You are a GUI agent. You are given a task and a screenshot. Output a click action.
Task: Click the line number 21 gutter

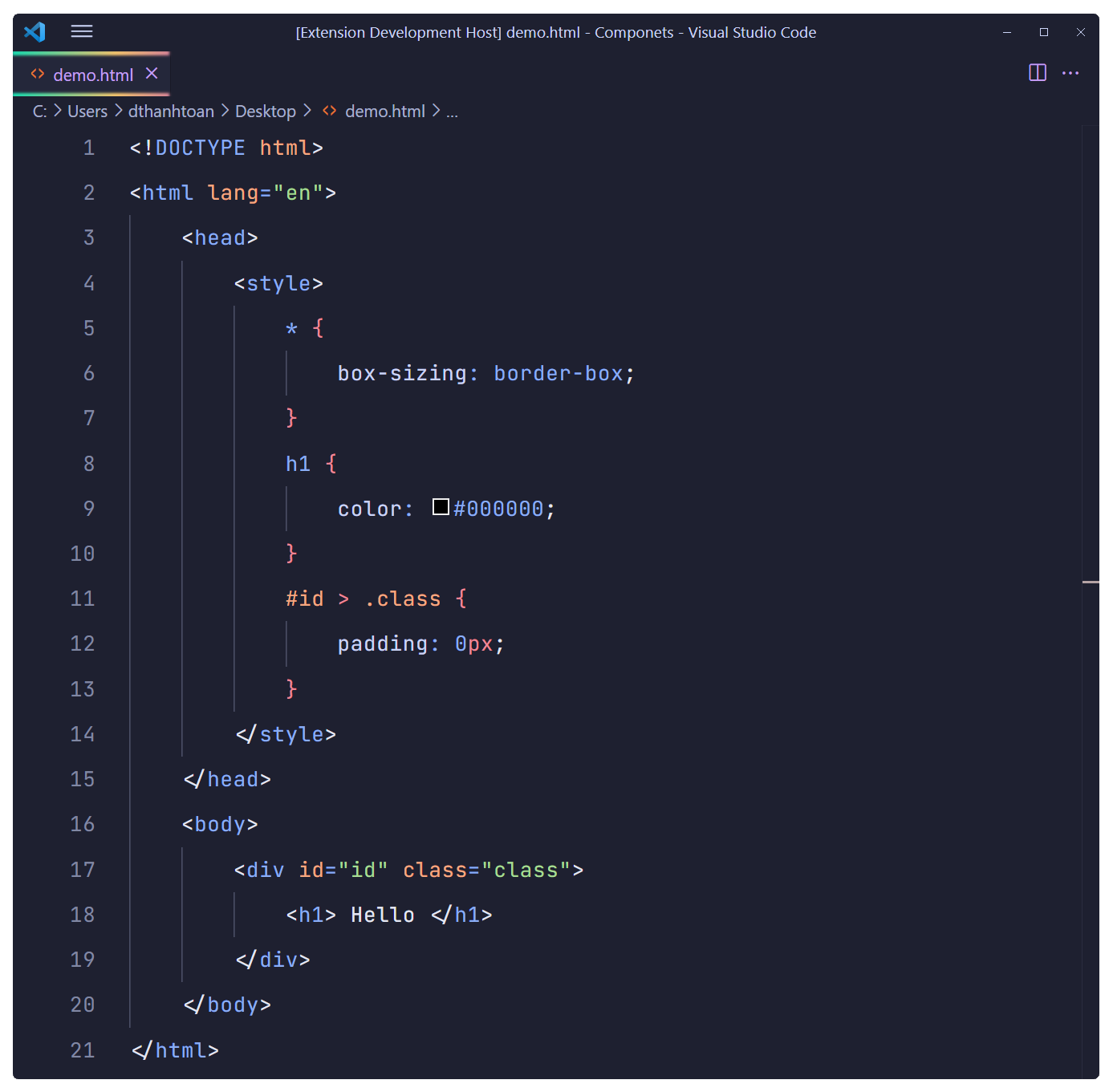[x=83, y=1050]
